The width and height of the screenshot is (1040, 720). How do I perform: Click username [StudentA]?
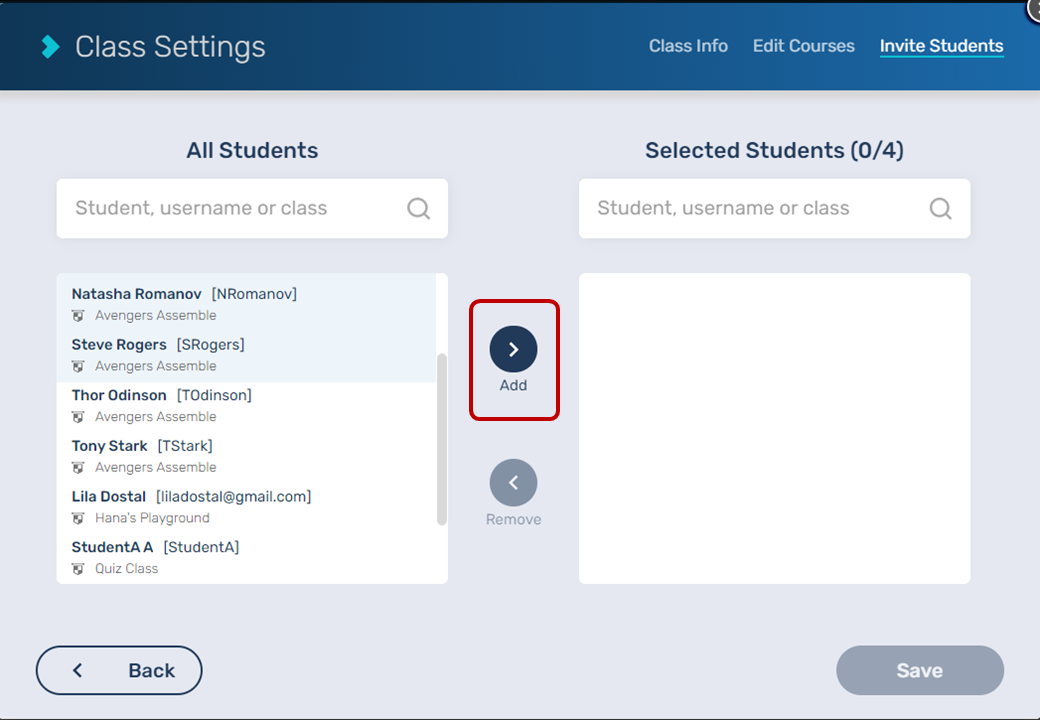tap(201, 547)
